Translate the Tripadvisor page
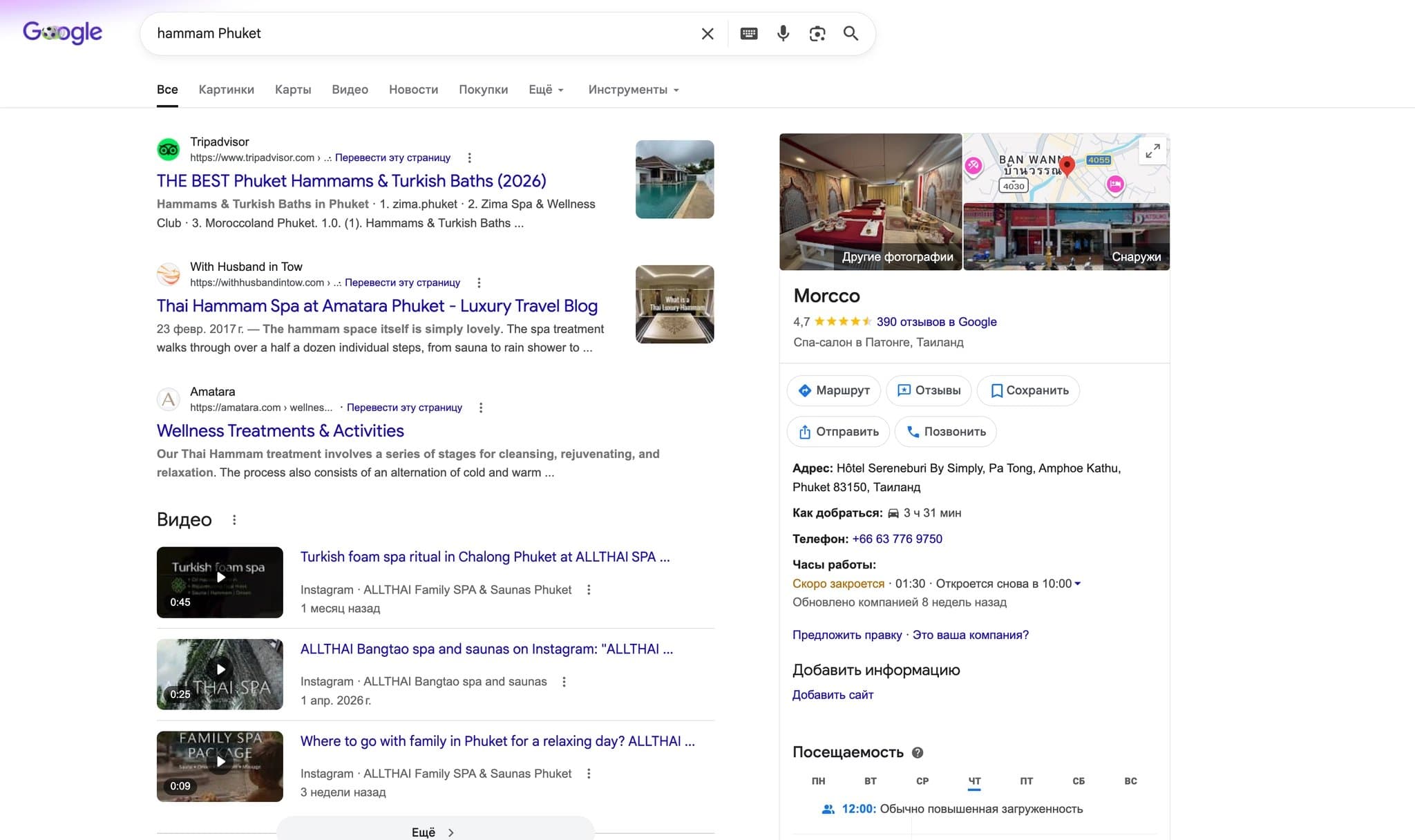 point(392,157)
